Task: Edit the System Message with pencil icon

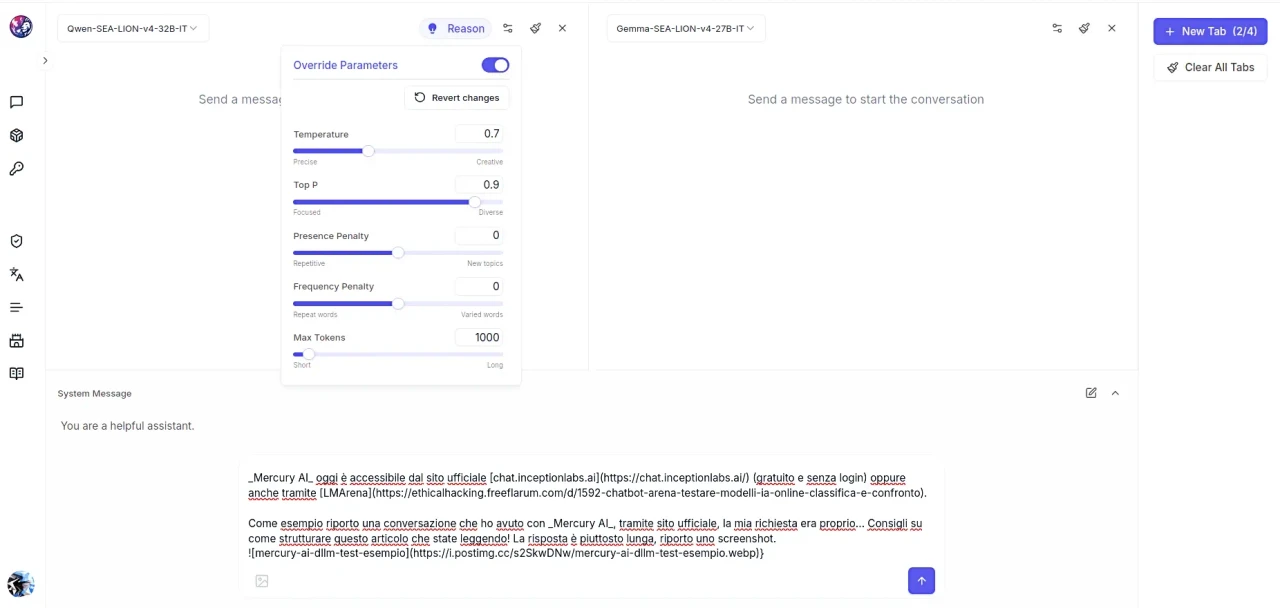Action: click(1091, 393)
